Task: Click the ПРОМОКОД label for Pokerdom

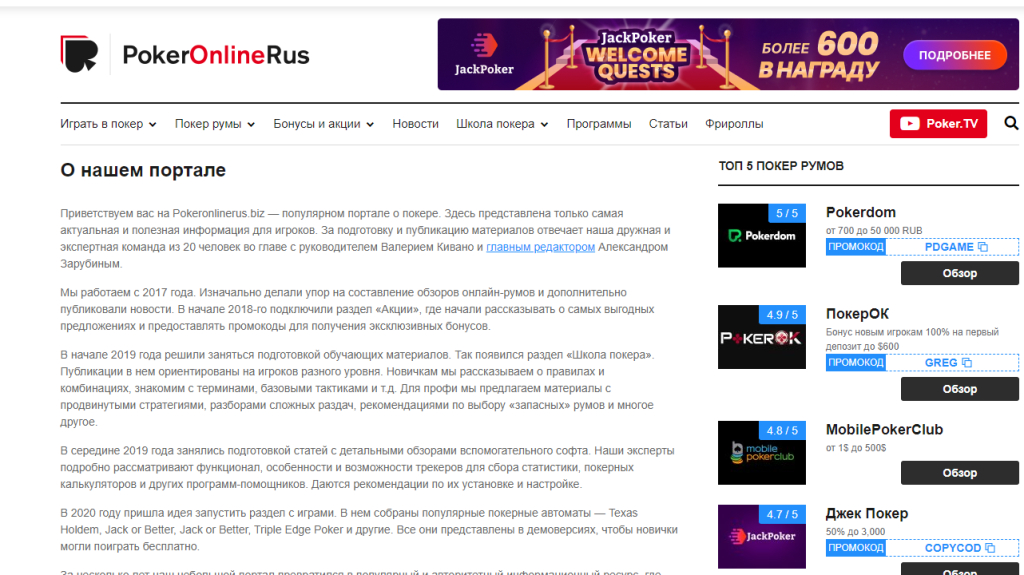Action: coord(856,247)
